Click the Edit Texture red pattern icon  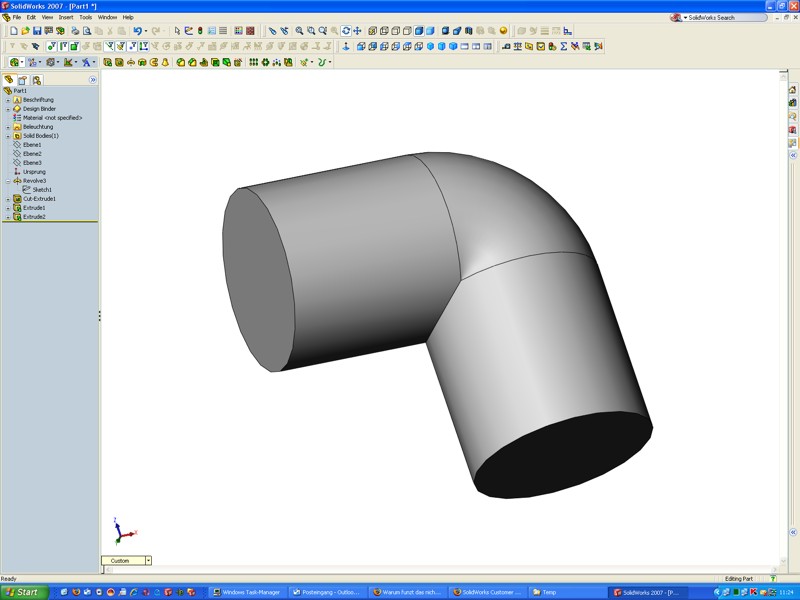pyautogui.click(x=250, y=31)
